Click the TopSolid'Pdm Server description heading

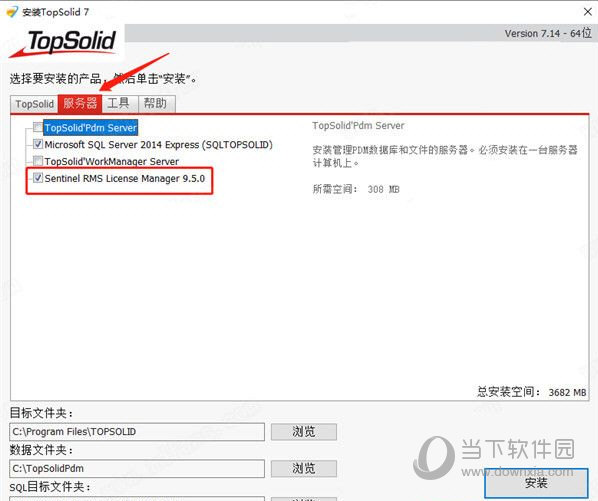point(358,125)
